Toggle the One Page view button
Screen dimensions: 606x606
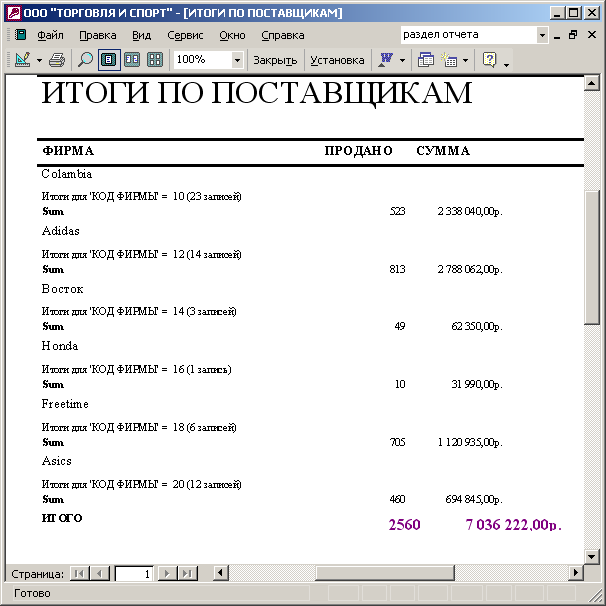[x=109, y=60]
